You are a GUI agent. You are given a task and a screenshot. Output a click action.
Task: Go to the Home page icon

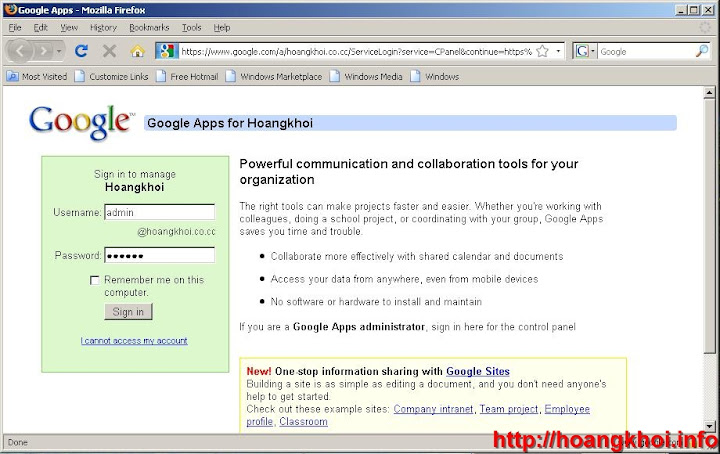click(x=137, y=51)
